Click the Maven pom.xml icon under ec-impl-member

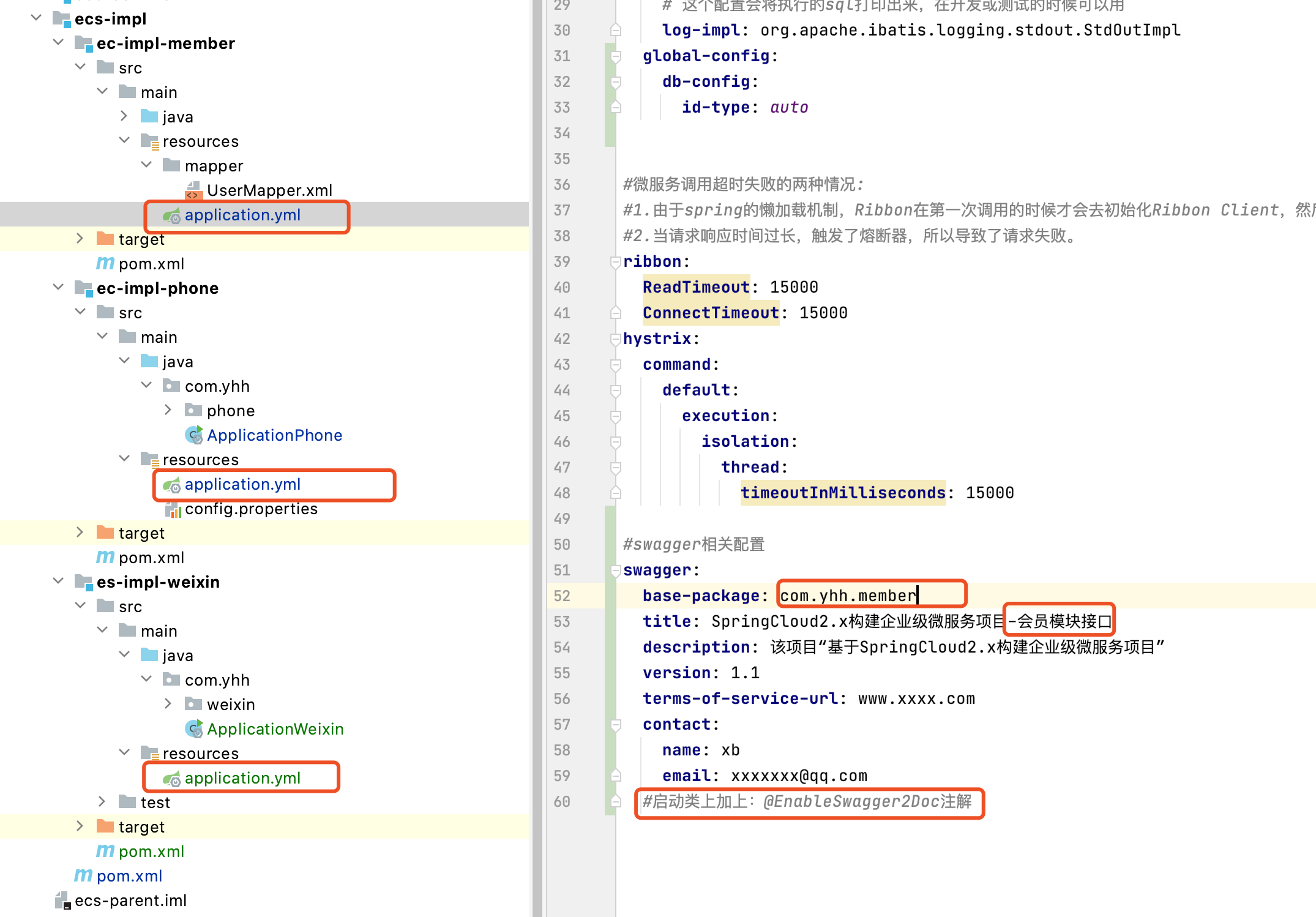tap(105, 264)
